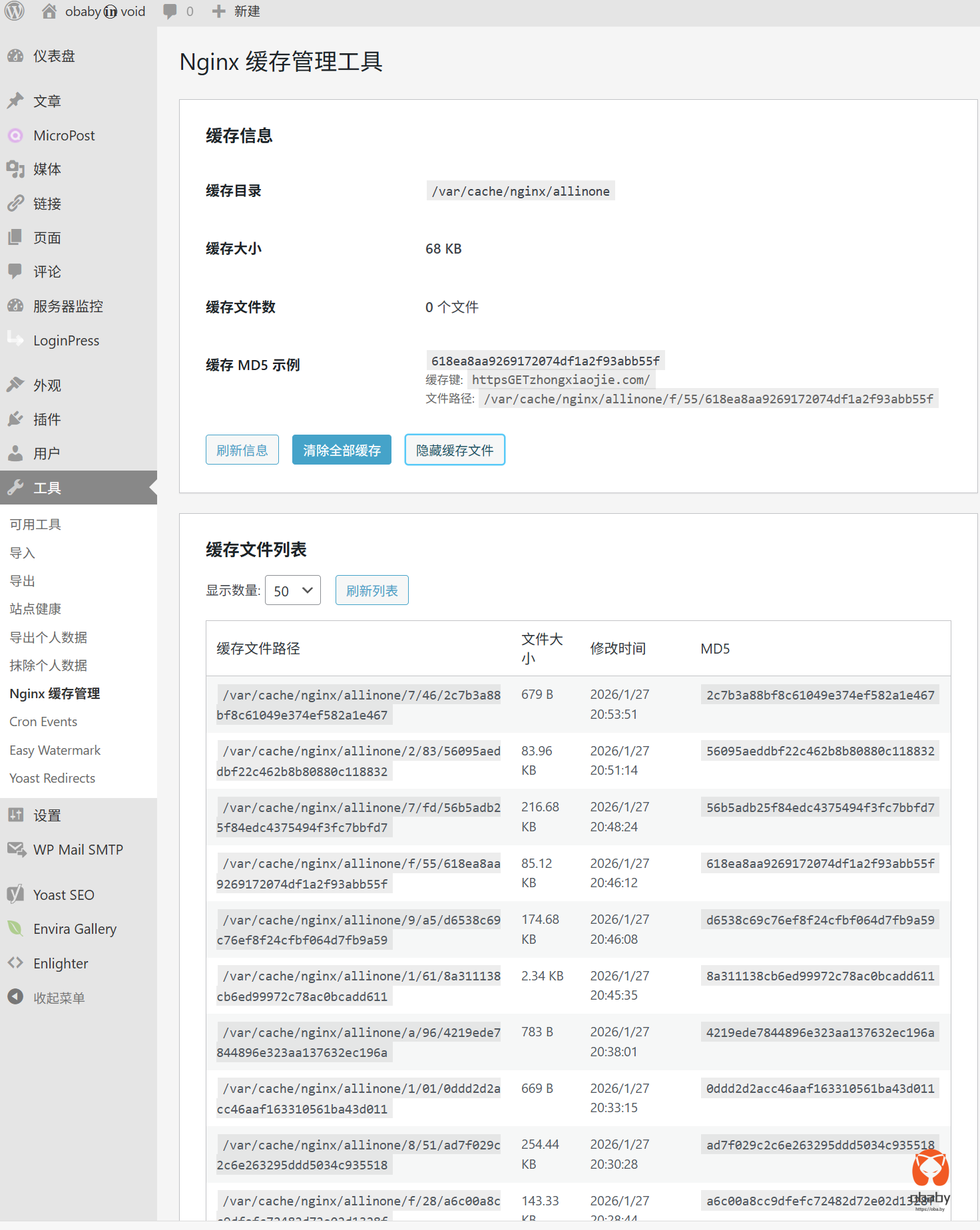
Task: Open 仪表盘 dashboard icon in sidebar
Action: (16, 56)
